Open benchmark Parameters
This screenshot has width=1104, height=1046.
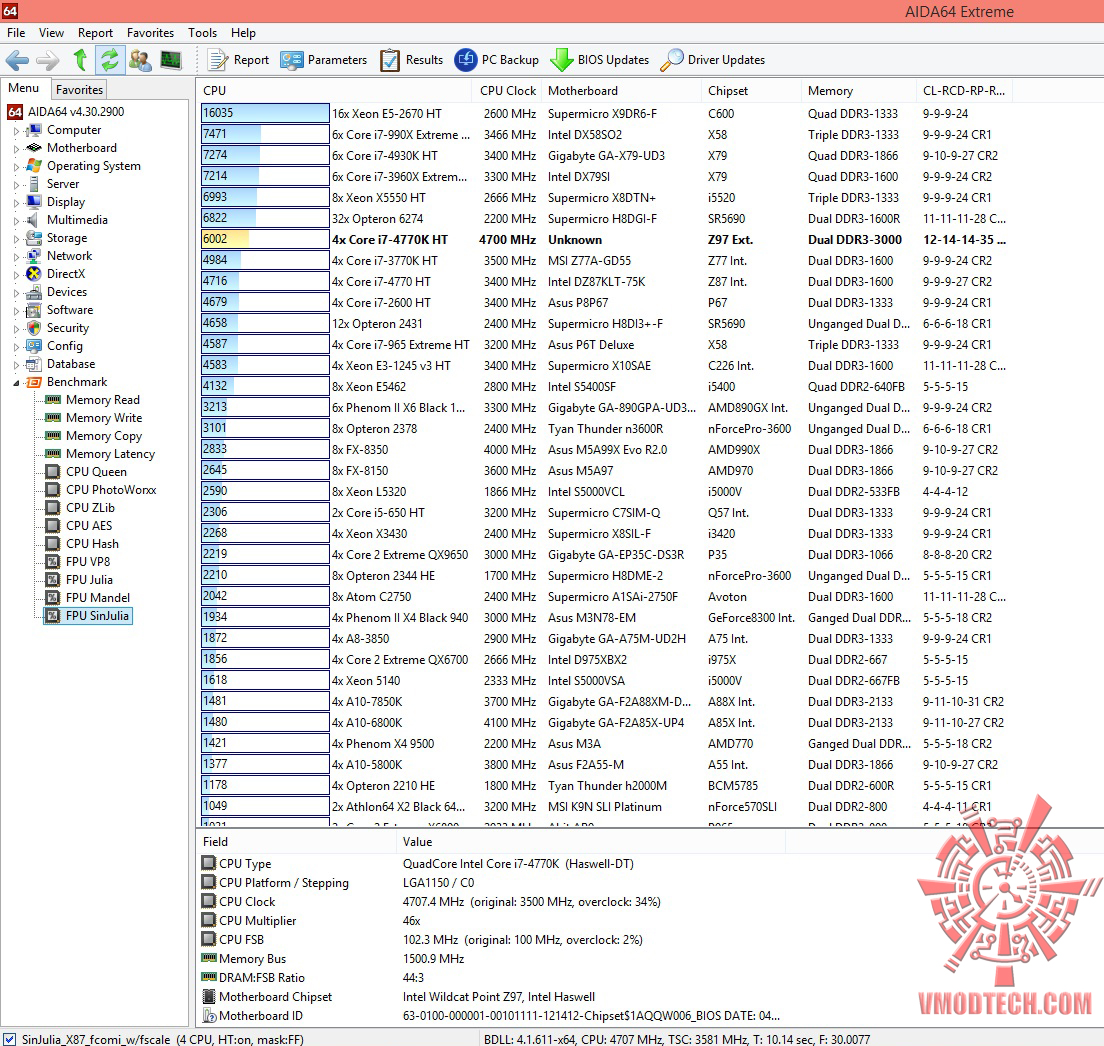pyautogui.click(x=323, y=60)
